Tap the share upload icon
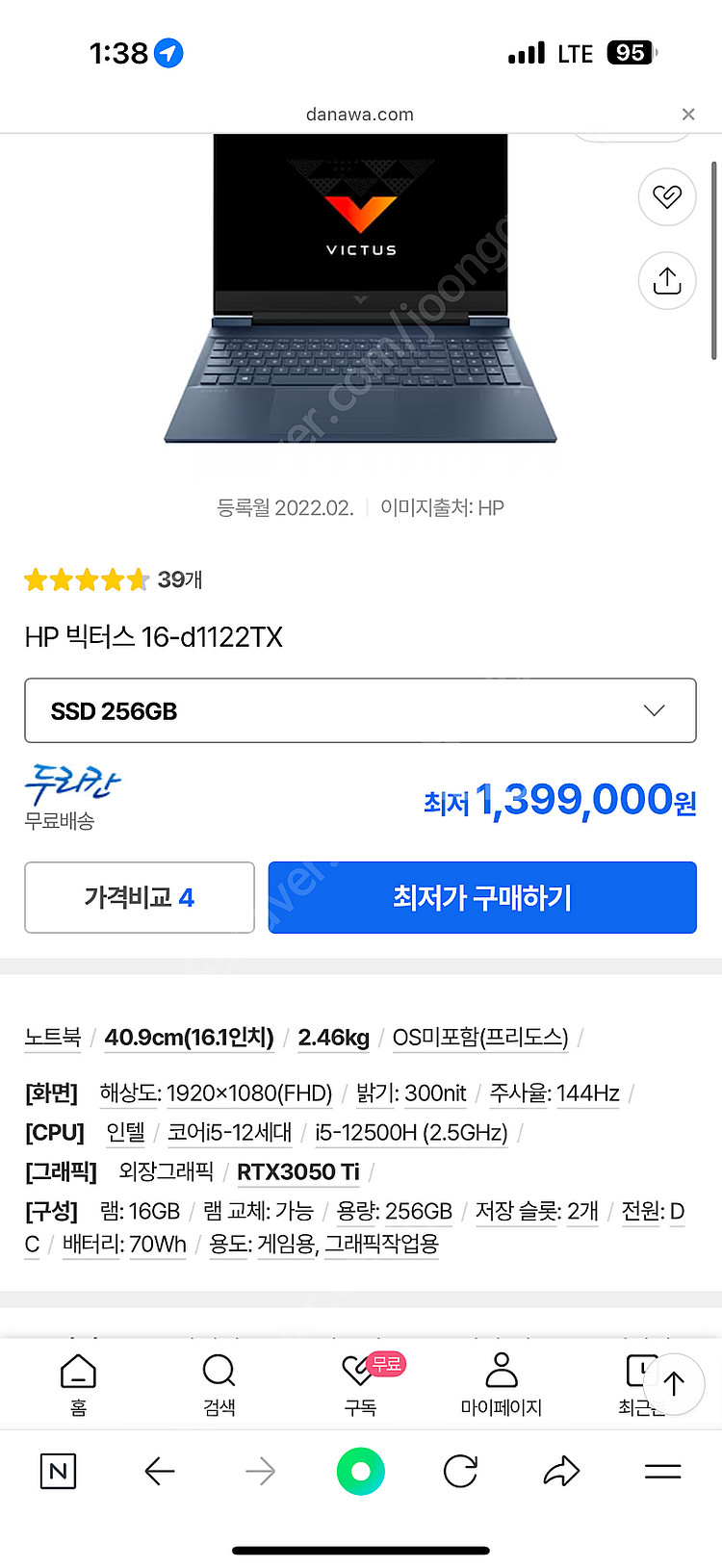This screenshot has width=722, height=1568. [x=666, y=280]
